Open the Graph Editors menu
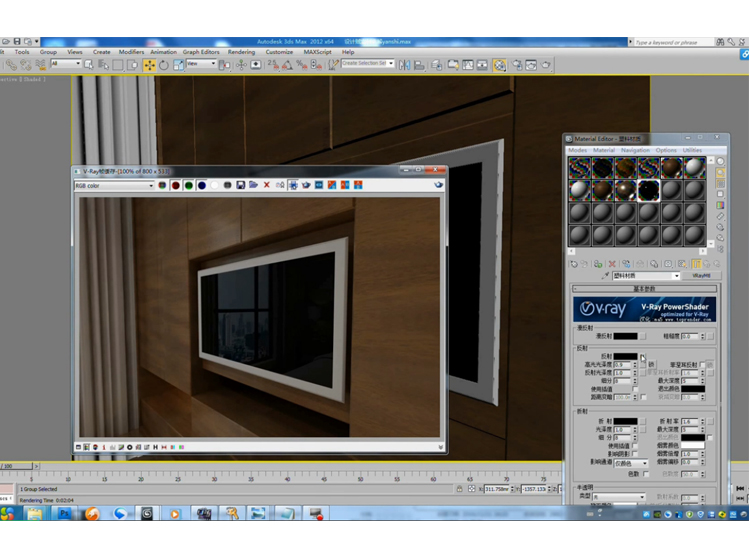 [x=201, y=52]
